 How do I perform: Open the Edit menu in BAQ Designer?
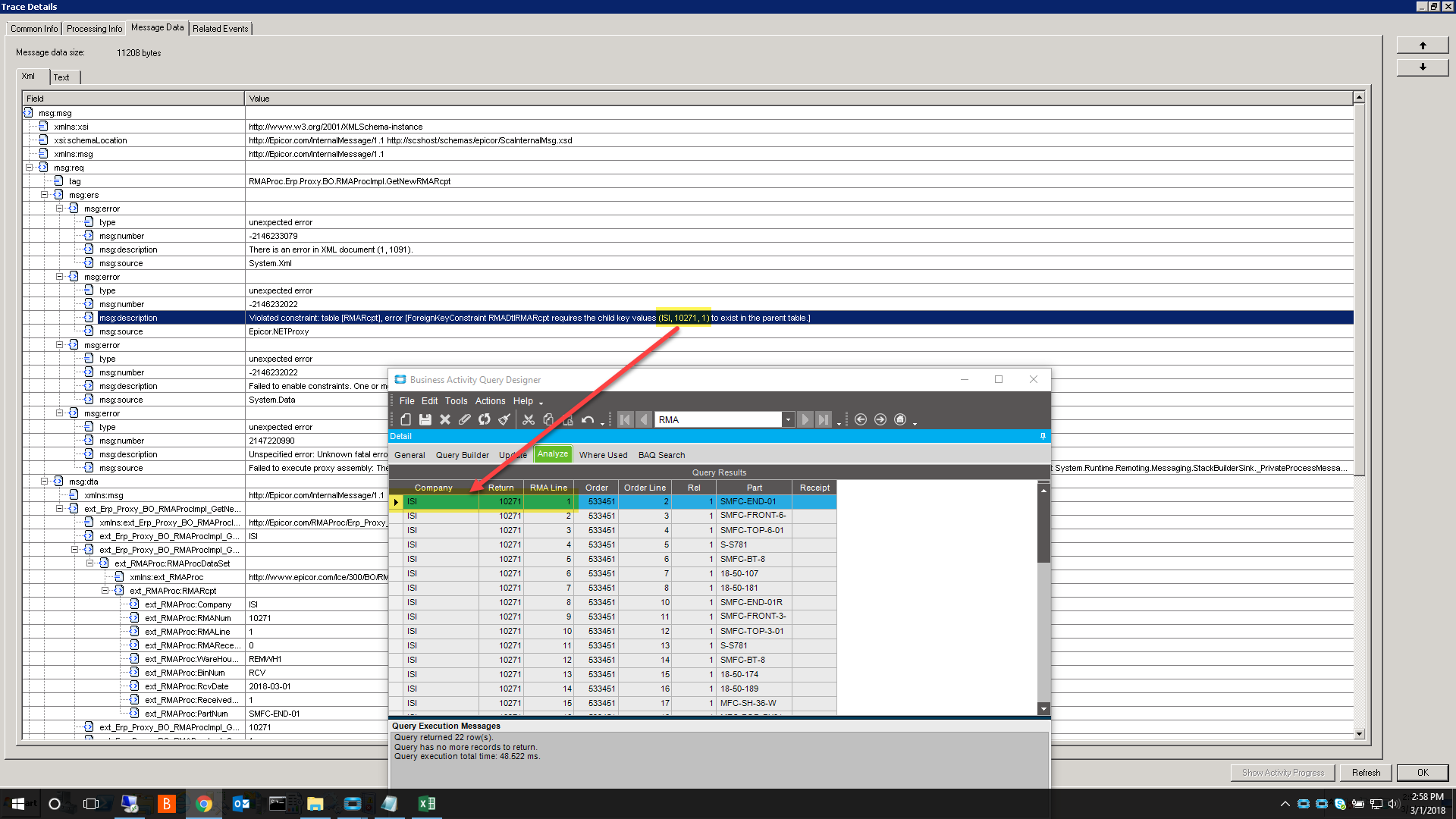point(430,401)
